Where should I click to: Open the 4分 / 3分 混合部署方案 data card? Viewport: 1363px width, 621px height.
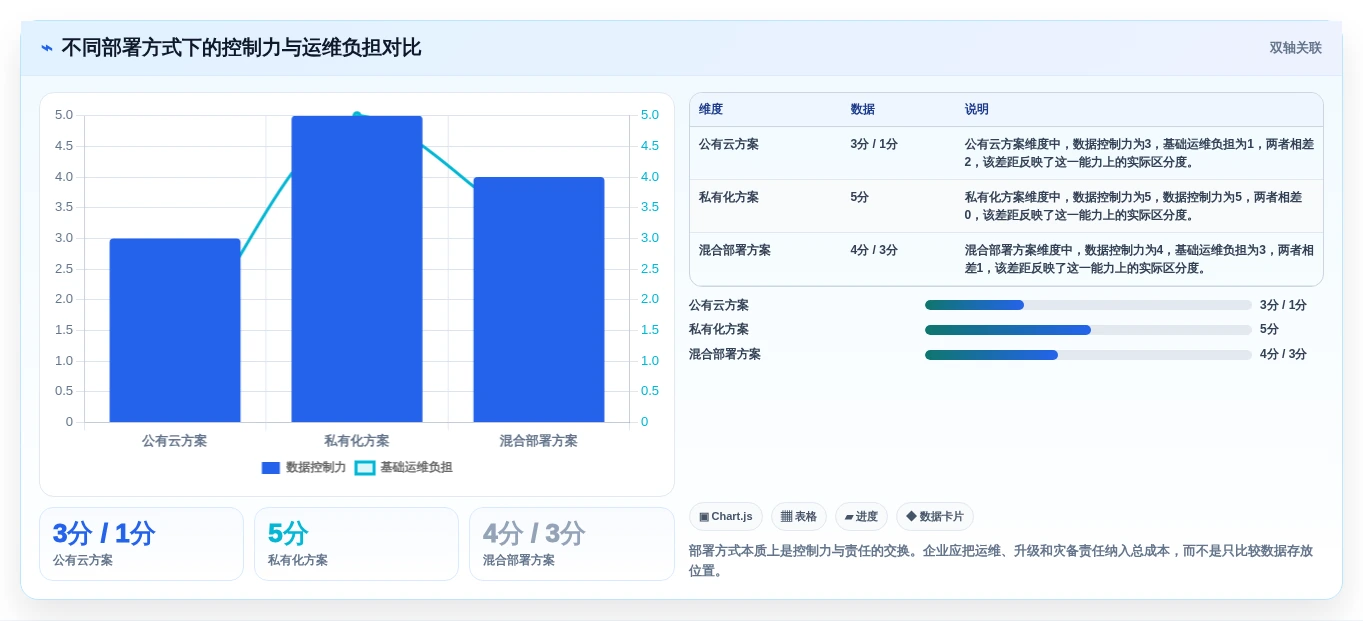[x=572, y=544]
